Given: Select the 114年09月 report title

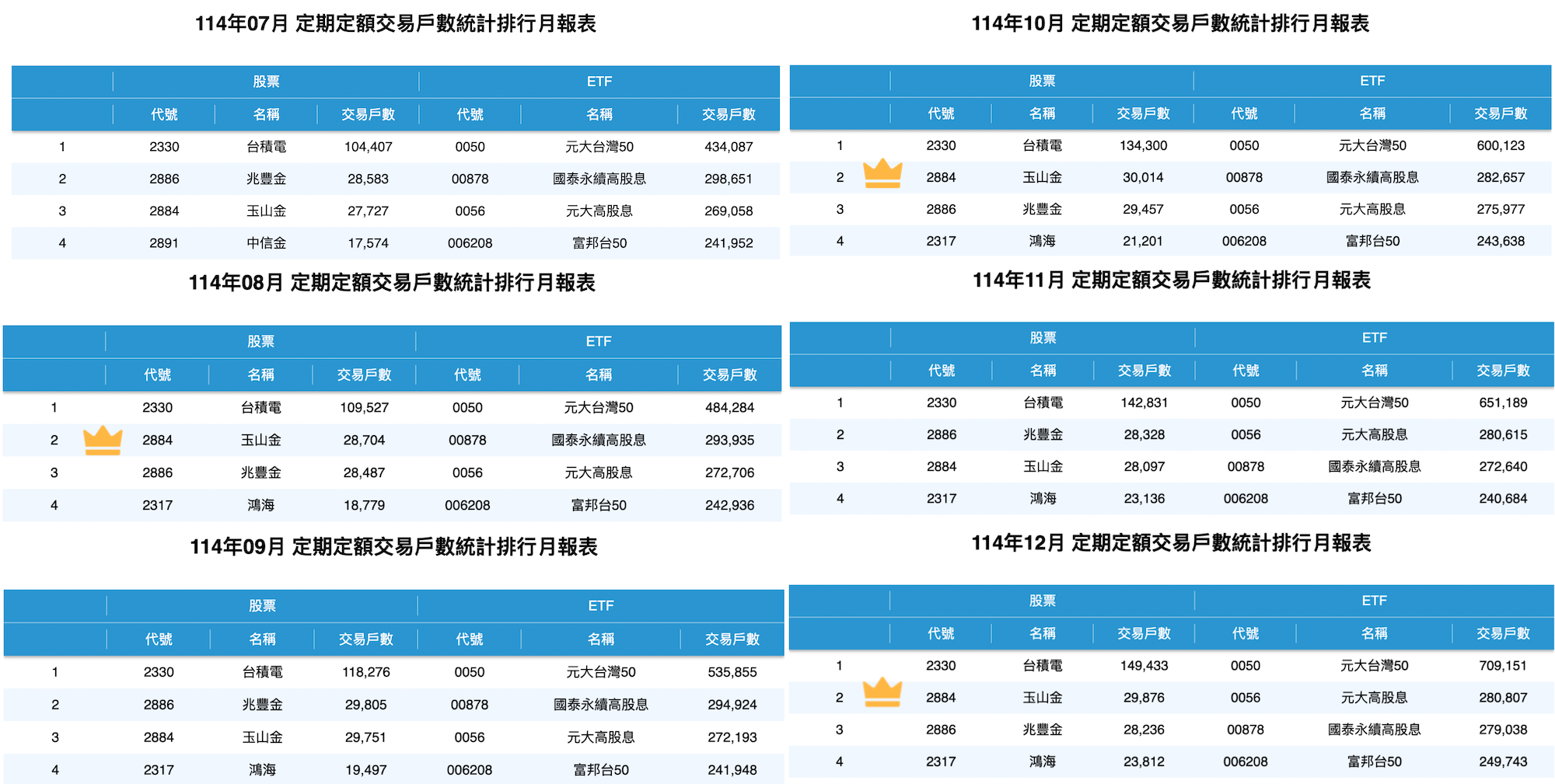Looking at the screenshot, I should 393,546.
